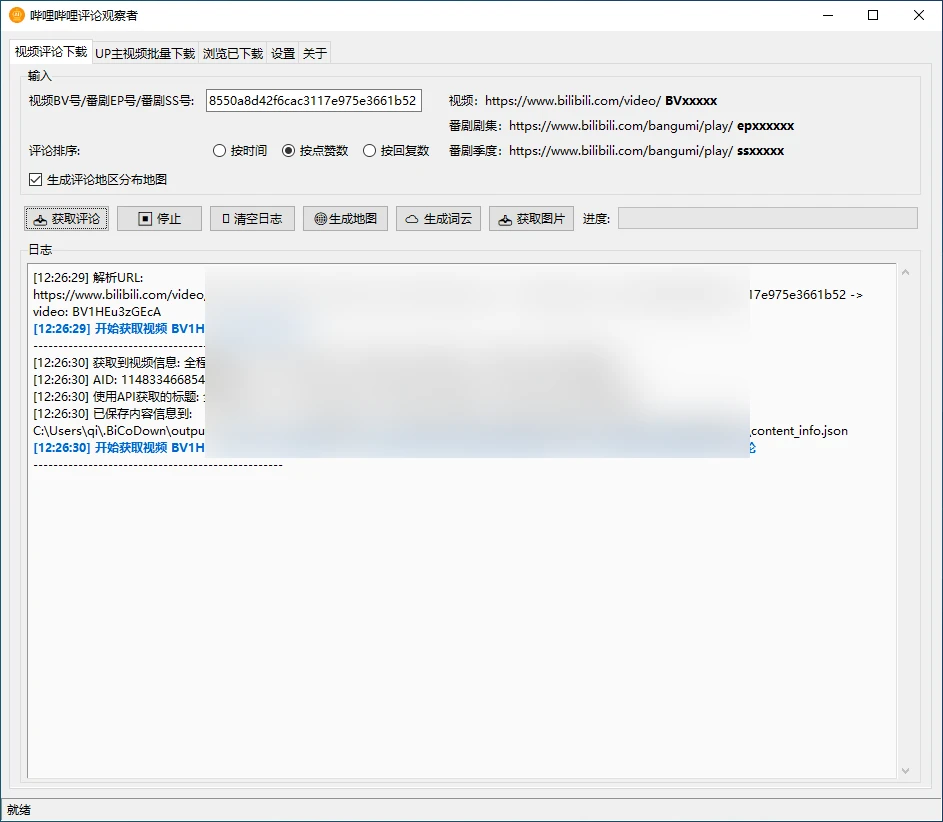The height and width of the screenshot is (822, 943).
Task: Select 按时间 sort option
Action: click(x=220, y=151)
